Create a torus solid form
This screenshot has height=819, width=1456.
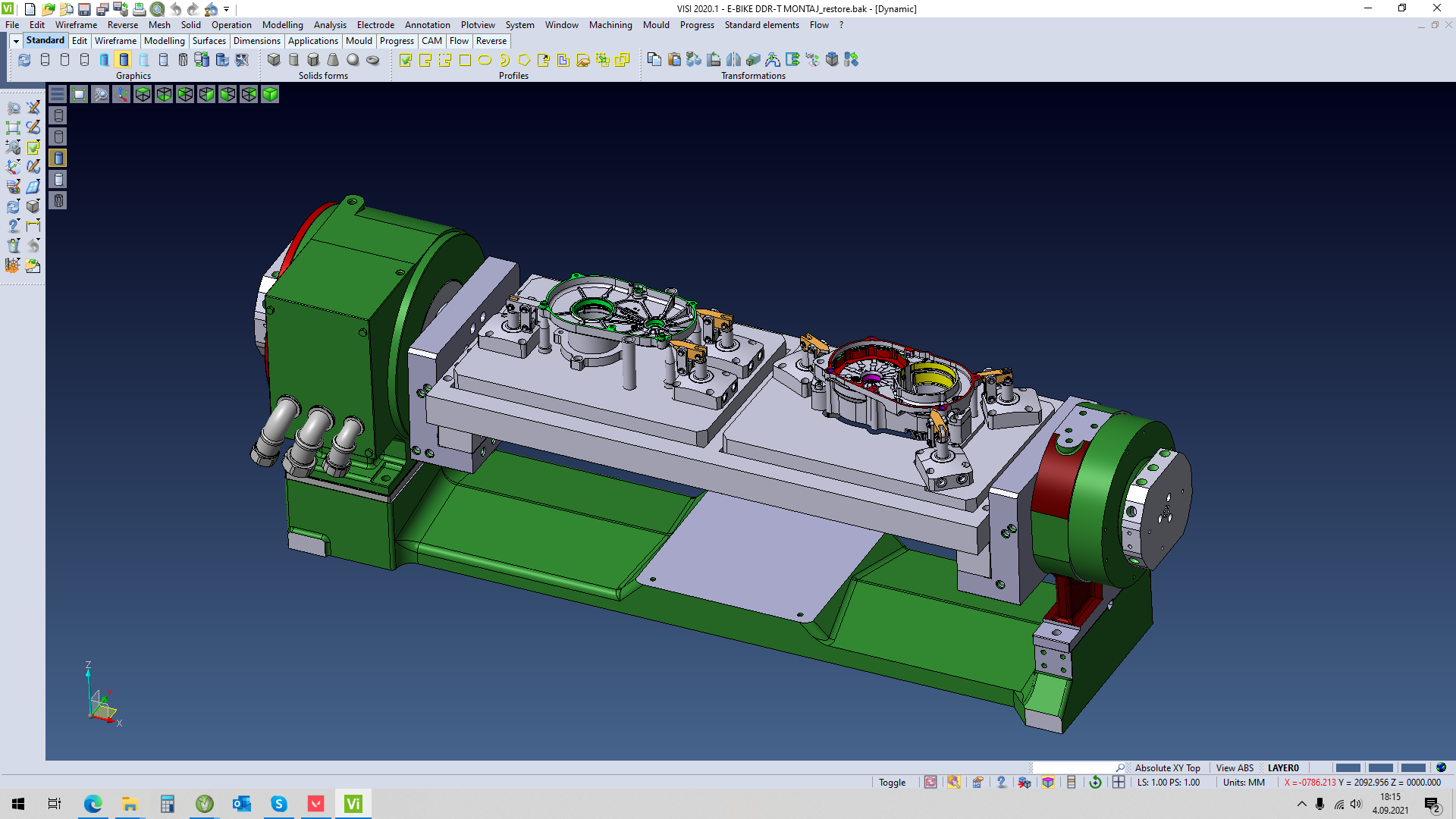[372, 60]
